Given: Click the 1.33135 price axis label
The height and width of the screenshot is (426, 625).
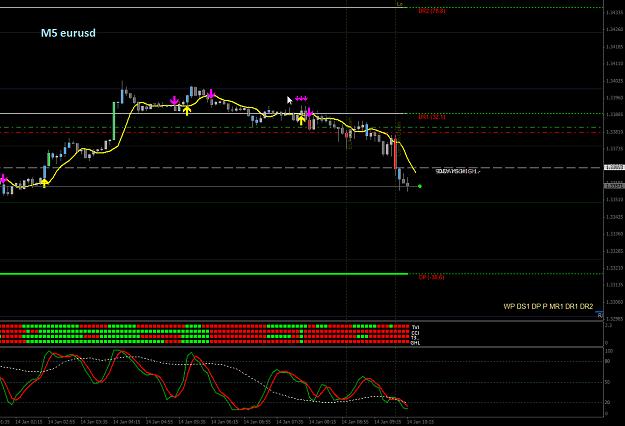Looking at the screenshot, I should (x=614, y=285).
